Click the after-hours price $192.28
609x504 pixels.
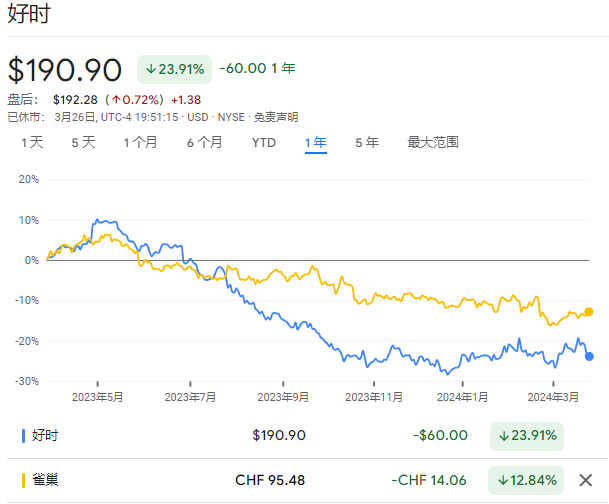[x=75, y=100]
